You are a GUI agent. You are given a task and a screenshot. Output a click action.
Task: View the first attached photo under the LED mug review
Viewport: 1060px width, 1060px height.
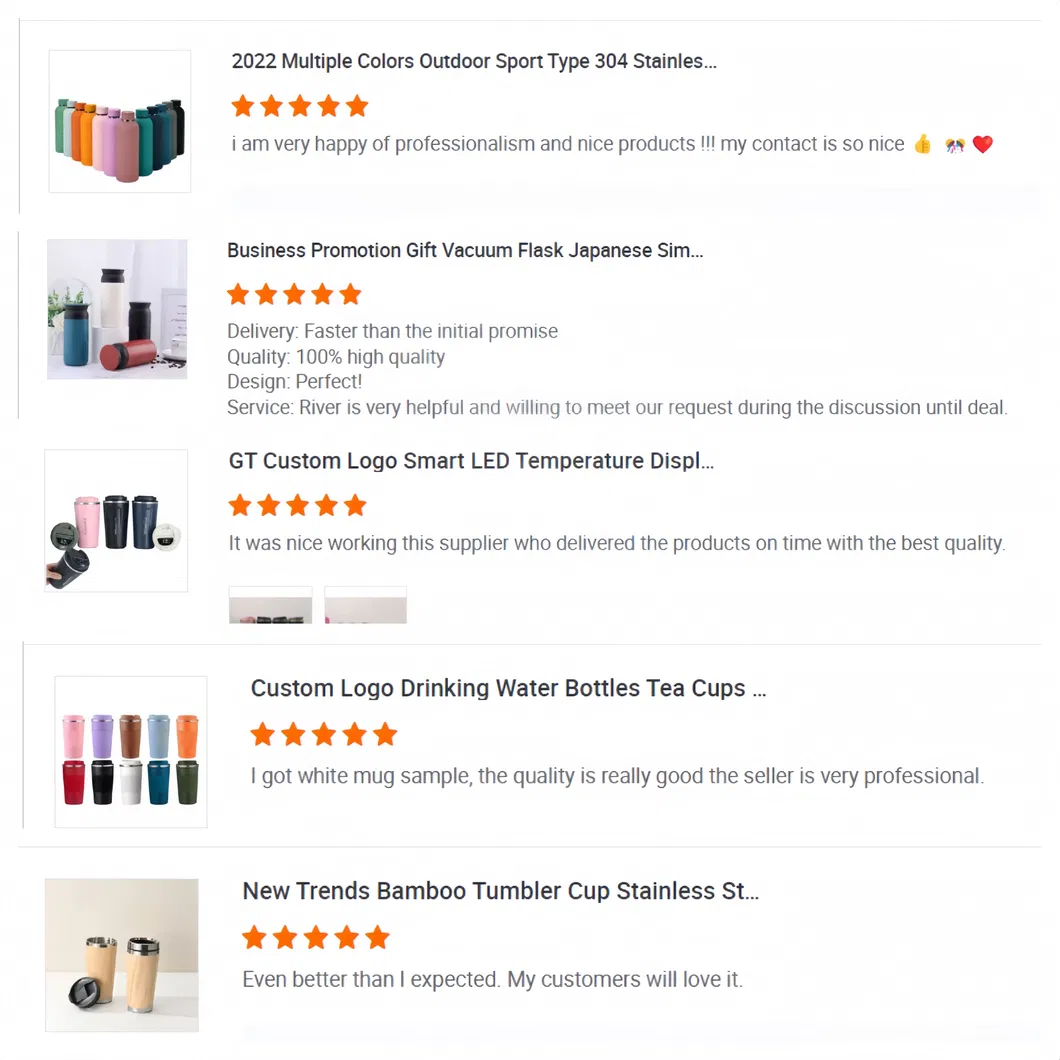(270, 605)
